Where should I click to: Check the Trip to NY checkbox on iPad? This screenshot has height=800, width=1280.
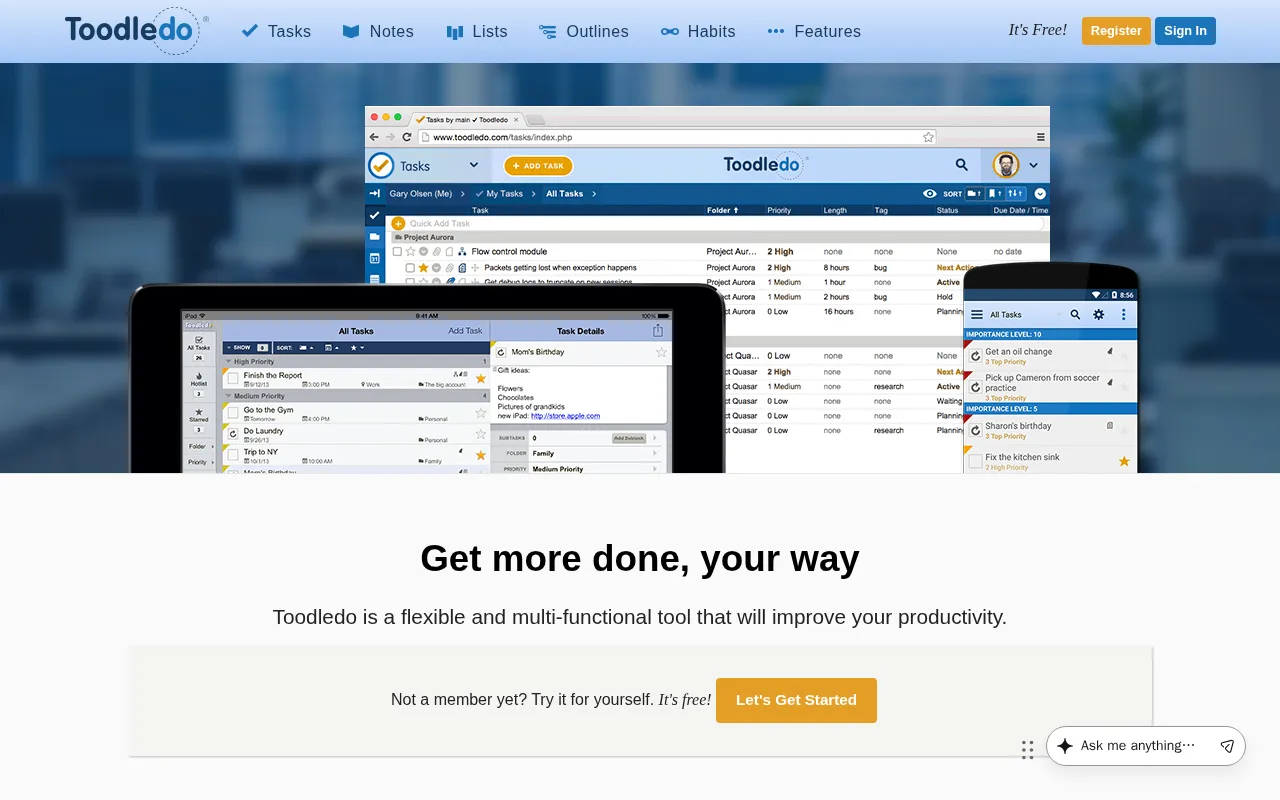tap(233, 455)
